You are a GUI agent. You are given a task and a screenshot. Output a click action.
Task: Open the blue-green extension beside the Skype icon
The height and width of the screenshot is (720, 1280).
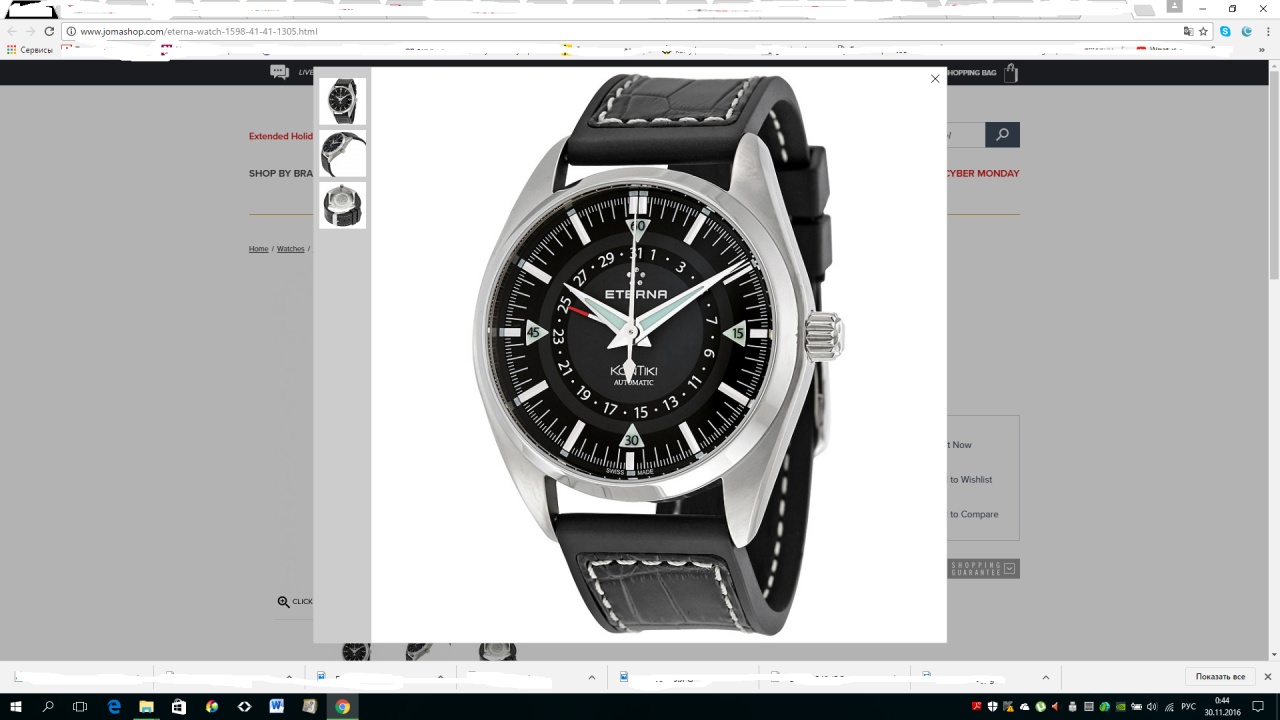(x=1246, y=31)
